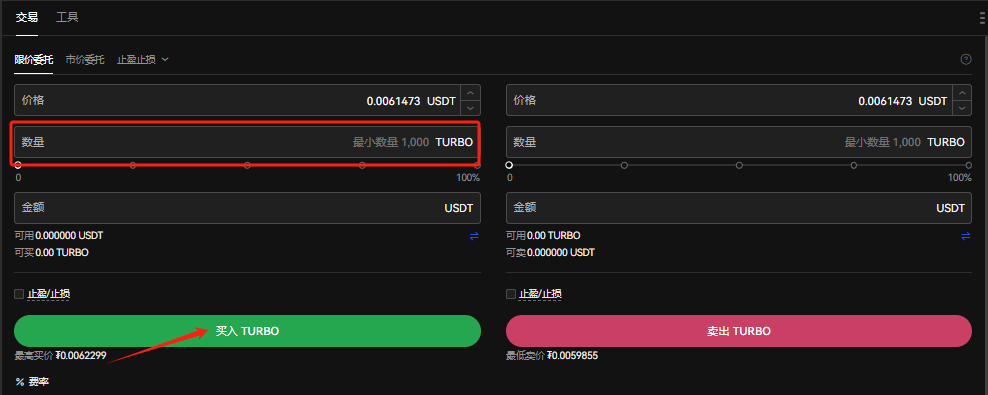The height and width of the screenshot is (395, 988).
Task: Decrease buy price with down arrow
Action: coord(471,108)
